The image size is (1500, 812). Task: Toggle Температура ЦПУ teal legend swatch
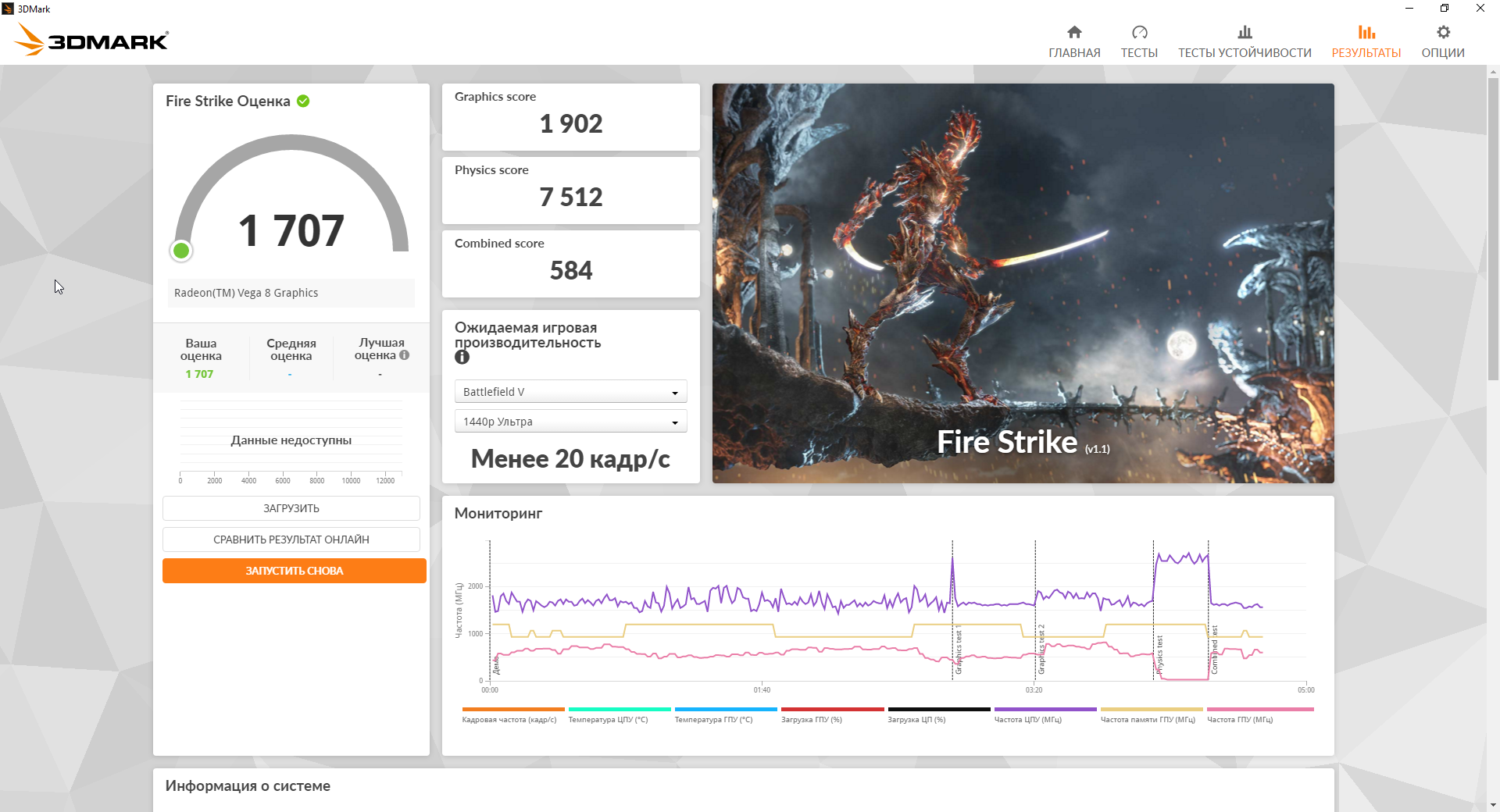pos(620,710)
